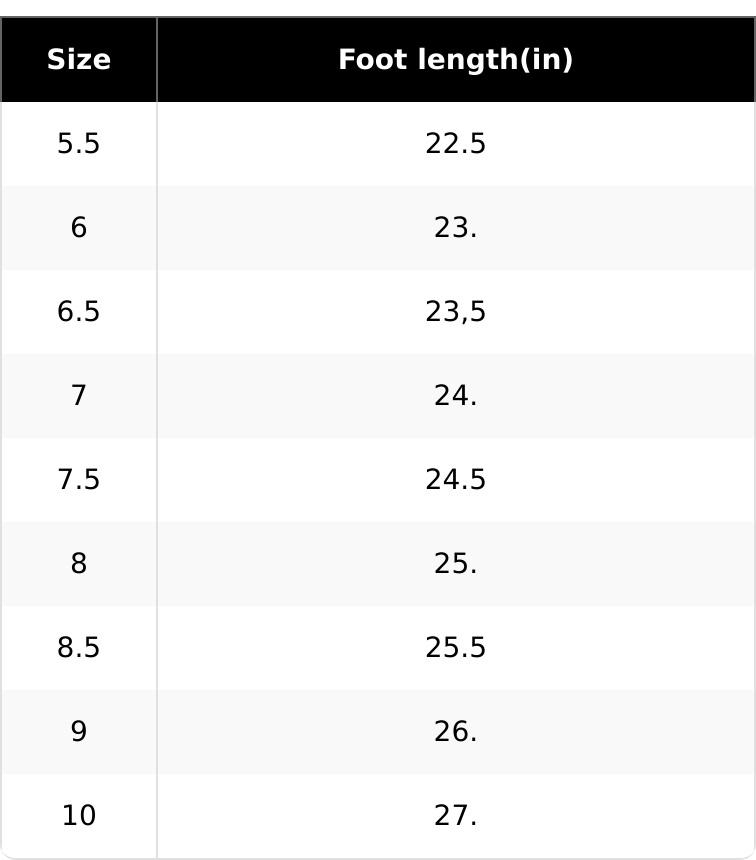Select the 24. foot length value
Screen dimensions: 756x860
pos(455,396)
